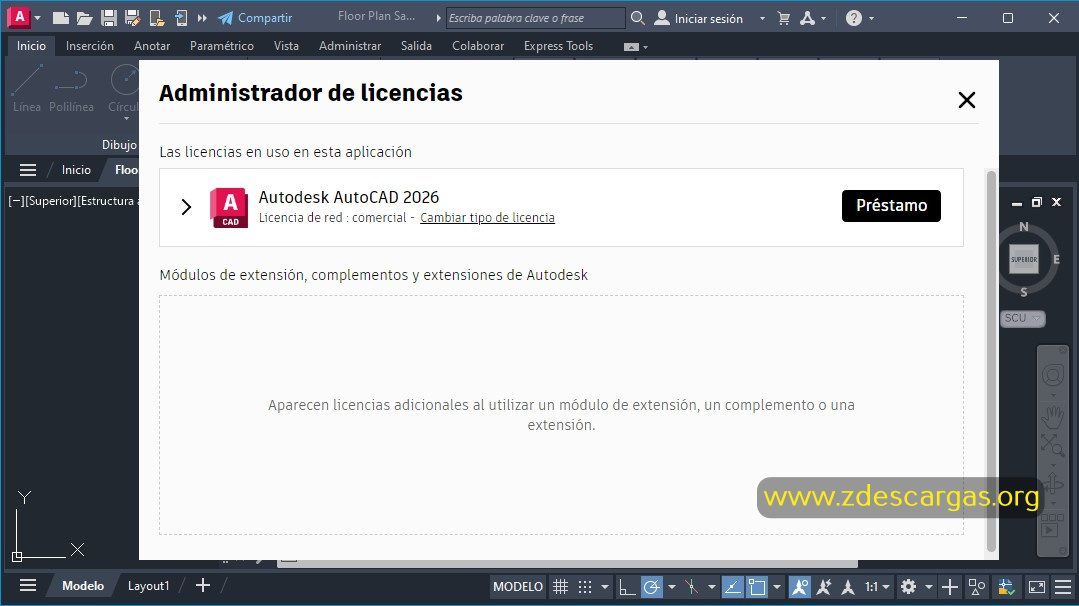Click the Help question mark icon
Viewport: 1079px width, 606px height.
coord(854,18)
